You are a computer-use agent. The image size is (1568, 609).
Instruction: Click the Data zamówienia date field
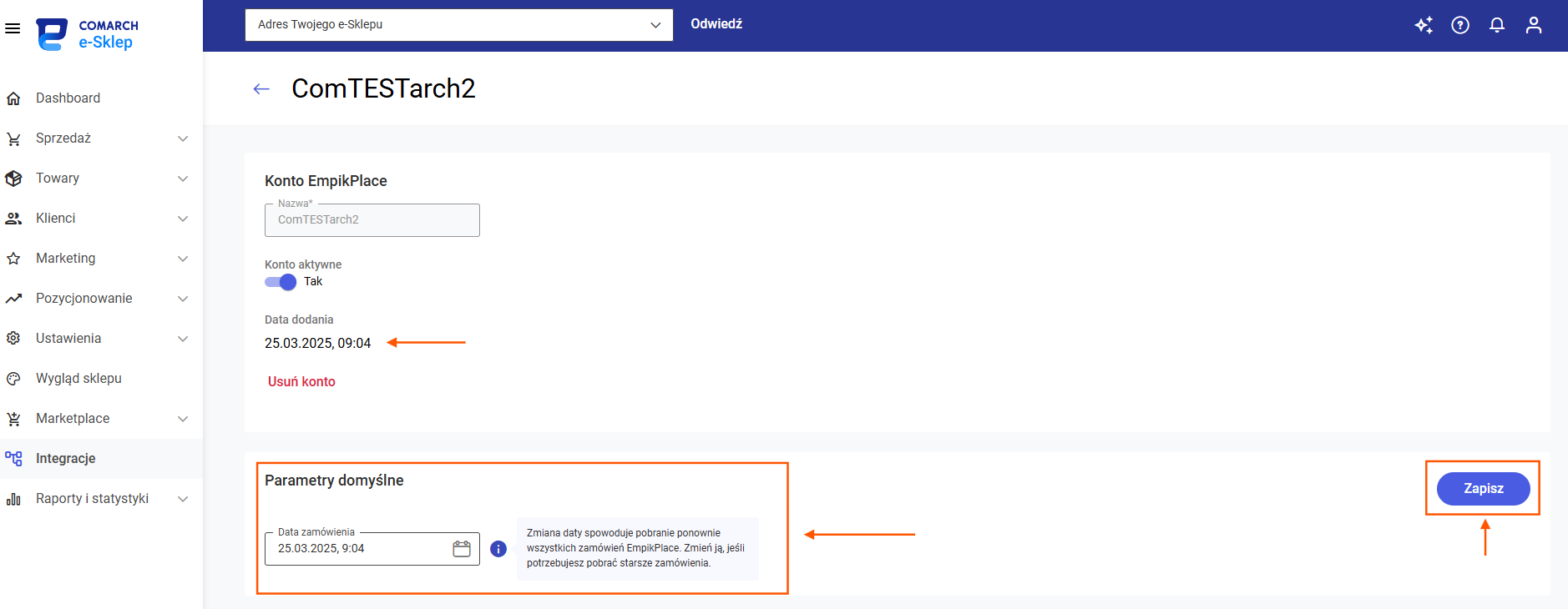pyautogui.click(x=372, y=549)
